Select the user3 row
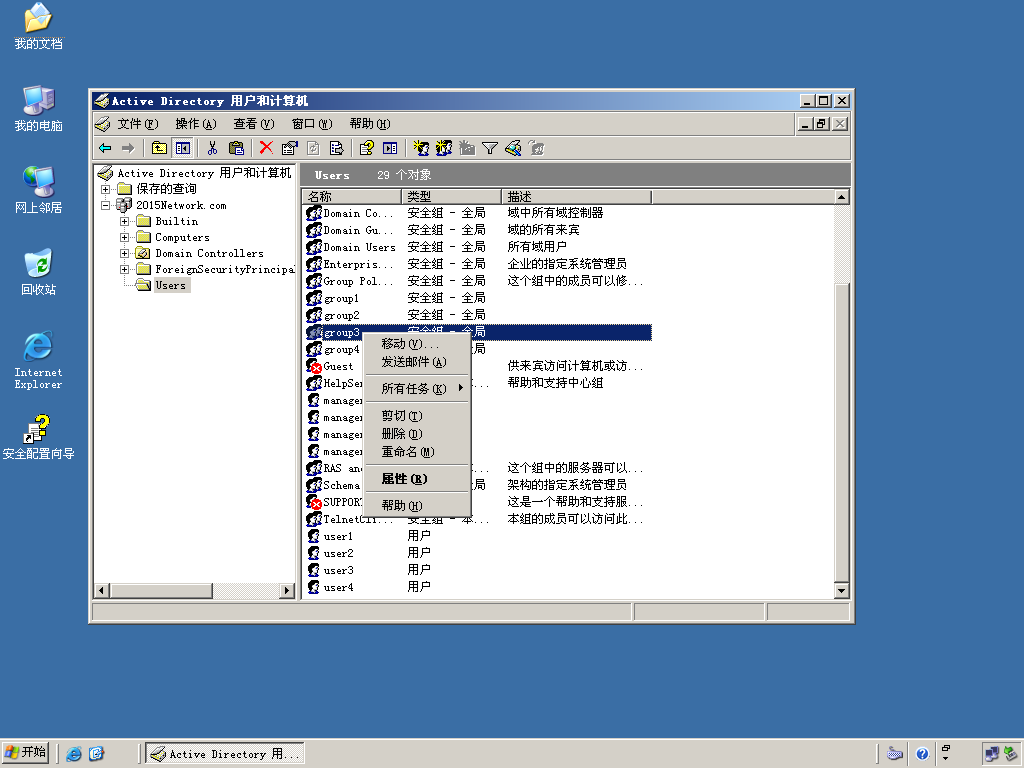The width and height of the screenshot is (1024, 768). tap(478, 569)
